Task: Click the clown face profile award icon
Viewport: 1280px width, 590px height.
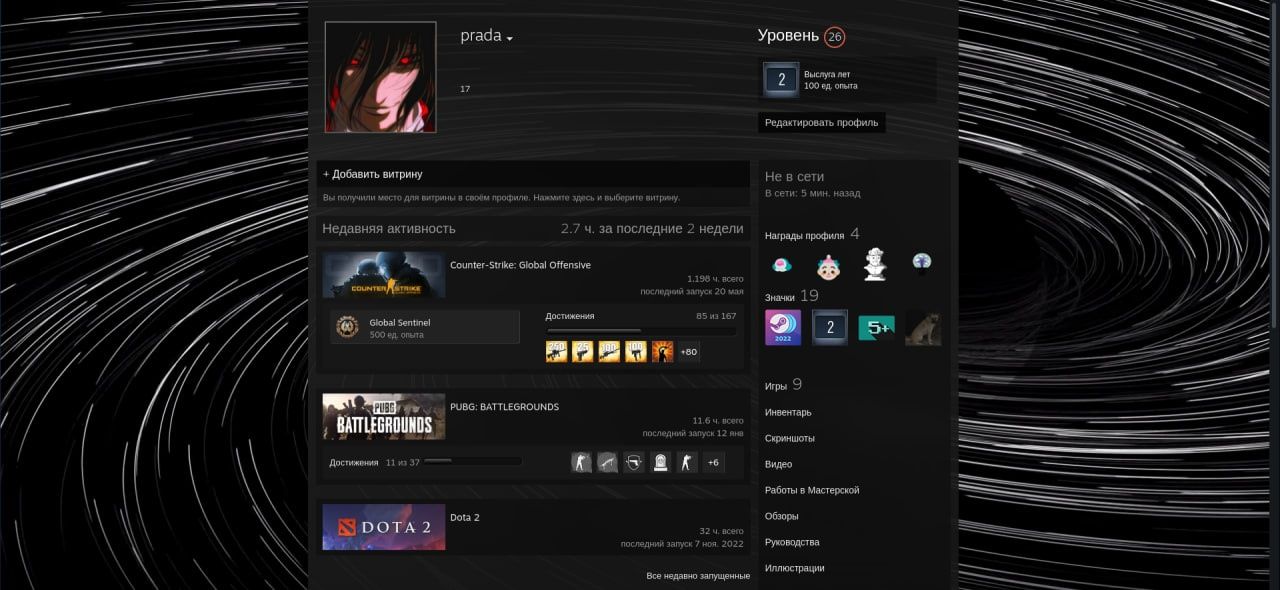Action: [828, 266]
